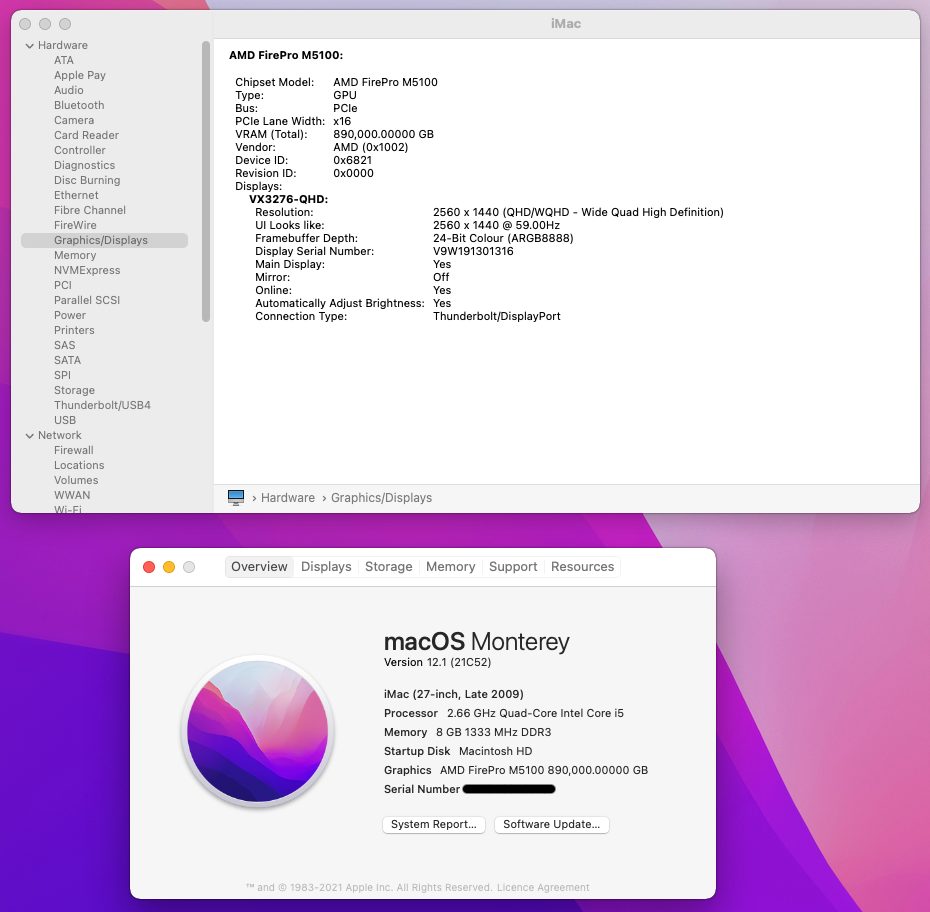Select ATA in the Hardware list

(x=64, y=60)
